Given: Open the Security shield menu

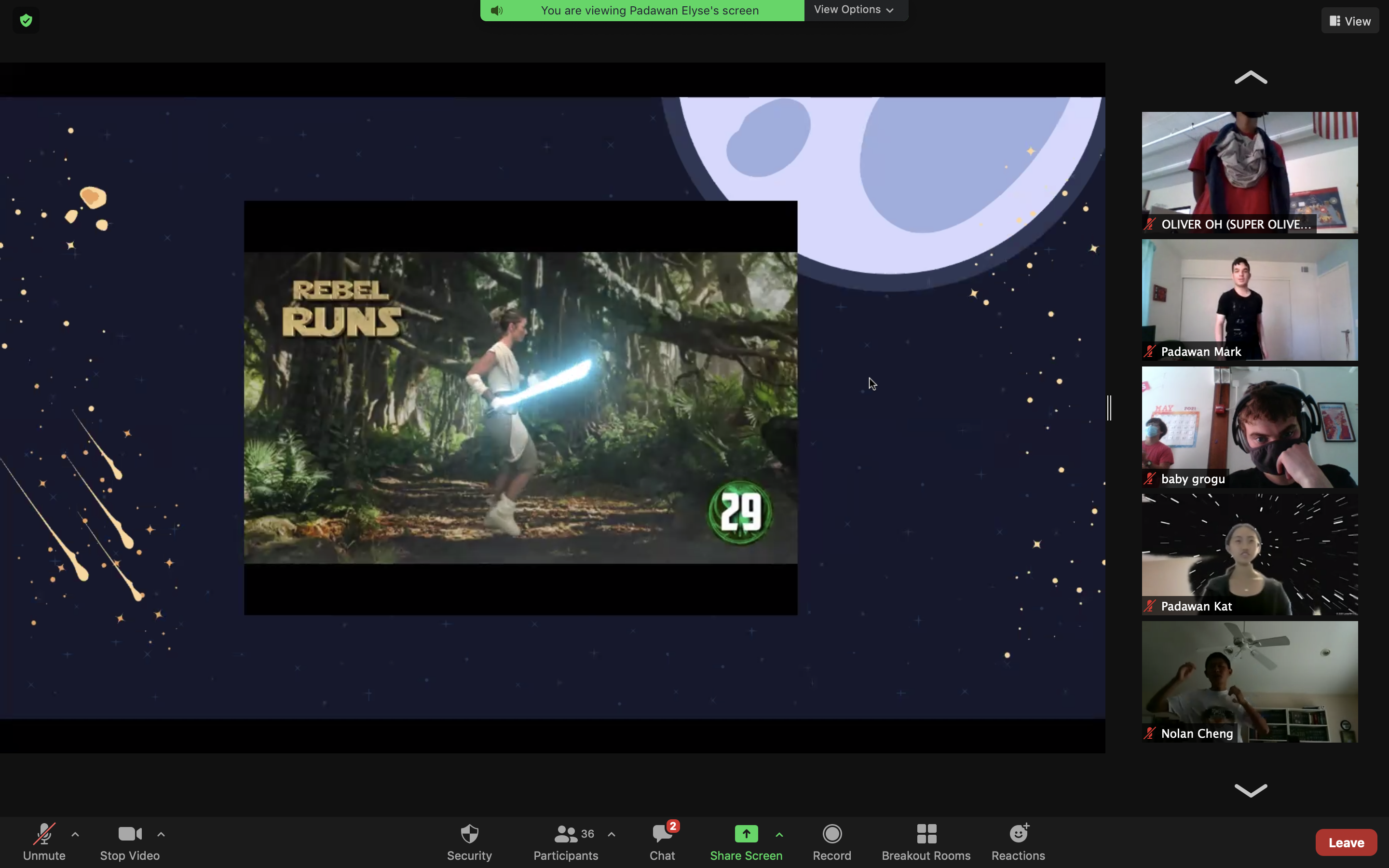Looking at the screenshot, I should [x=469, y=841].
